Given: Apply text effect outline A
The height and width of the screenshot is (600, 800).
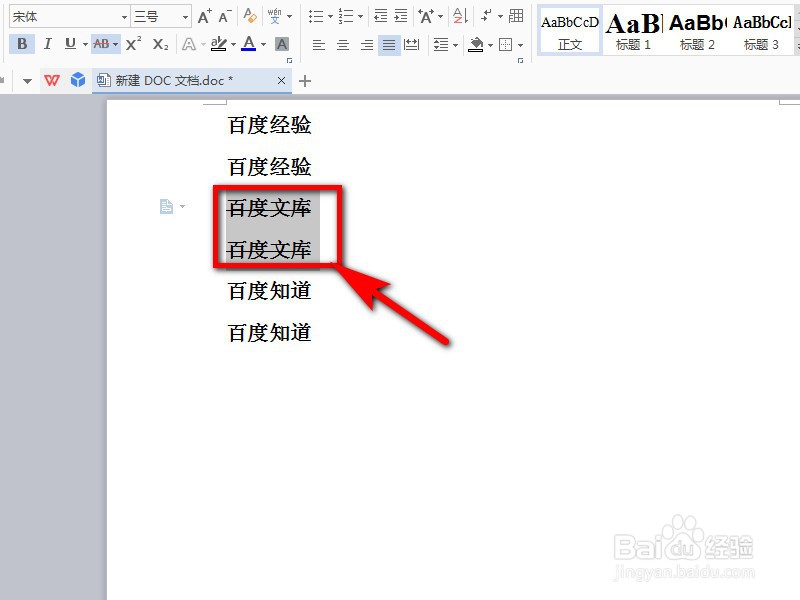Looking at the screenshot, I should (189, 44).
